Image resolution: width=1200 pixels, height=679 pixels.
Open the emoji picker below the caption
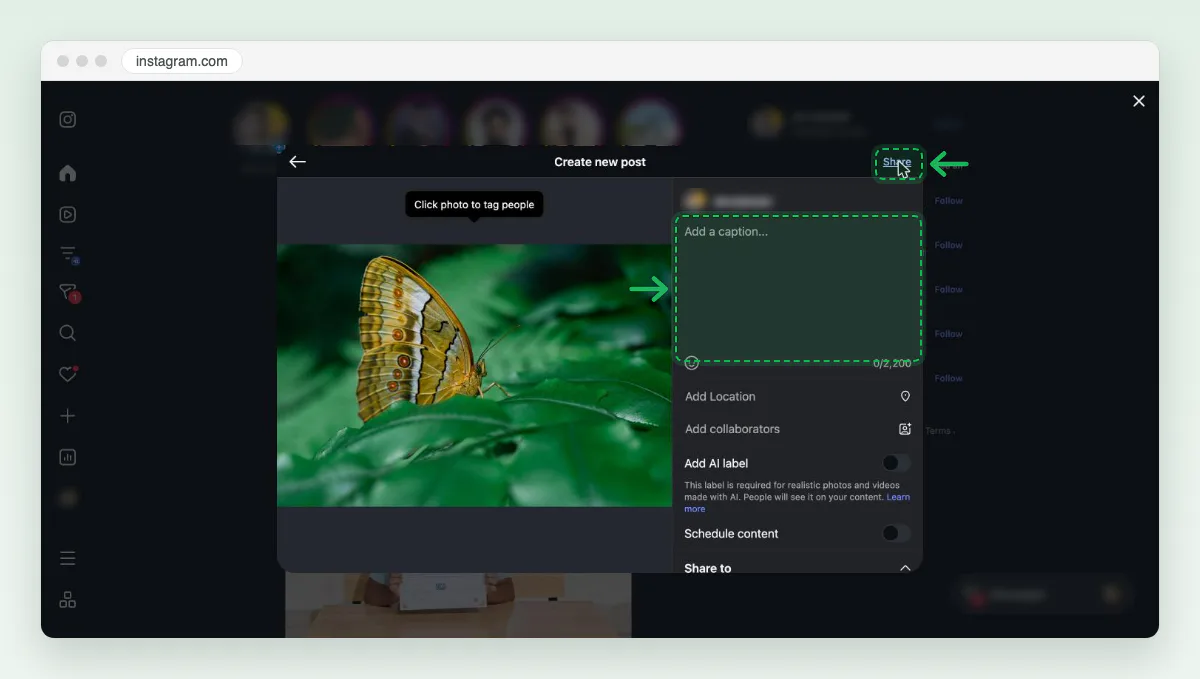[692, 362]
